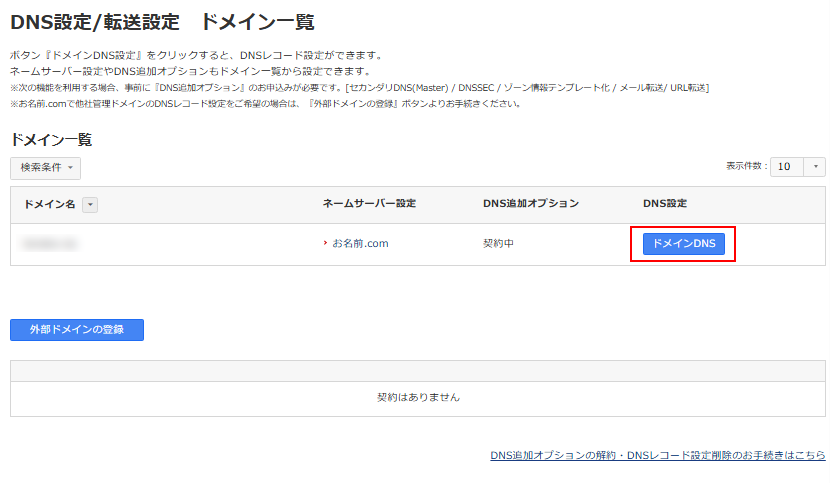830x483 pixels.
Task: Click the 表示件数 label text
Action: tap(746, 166)
